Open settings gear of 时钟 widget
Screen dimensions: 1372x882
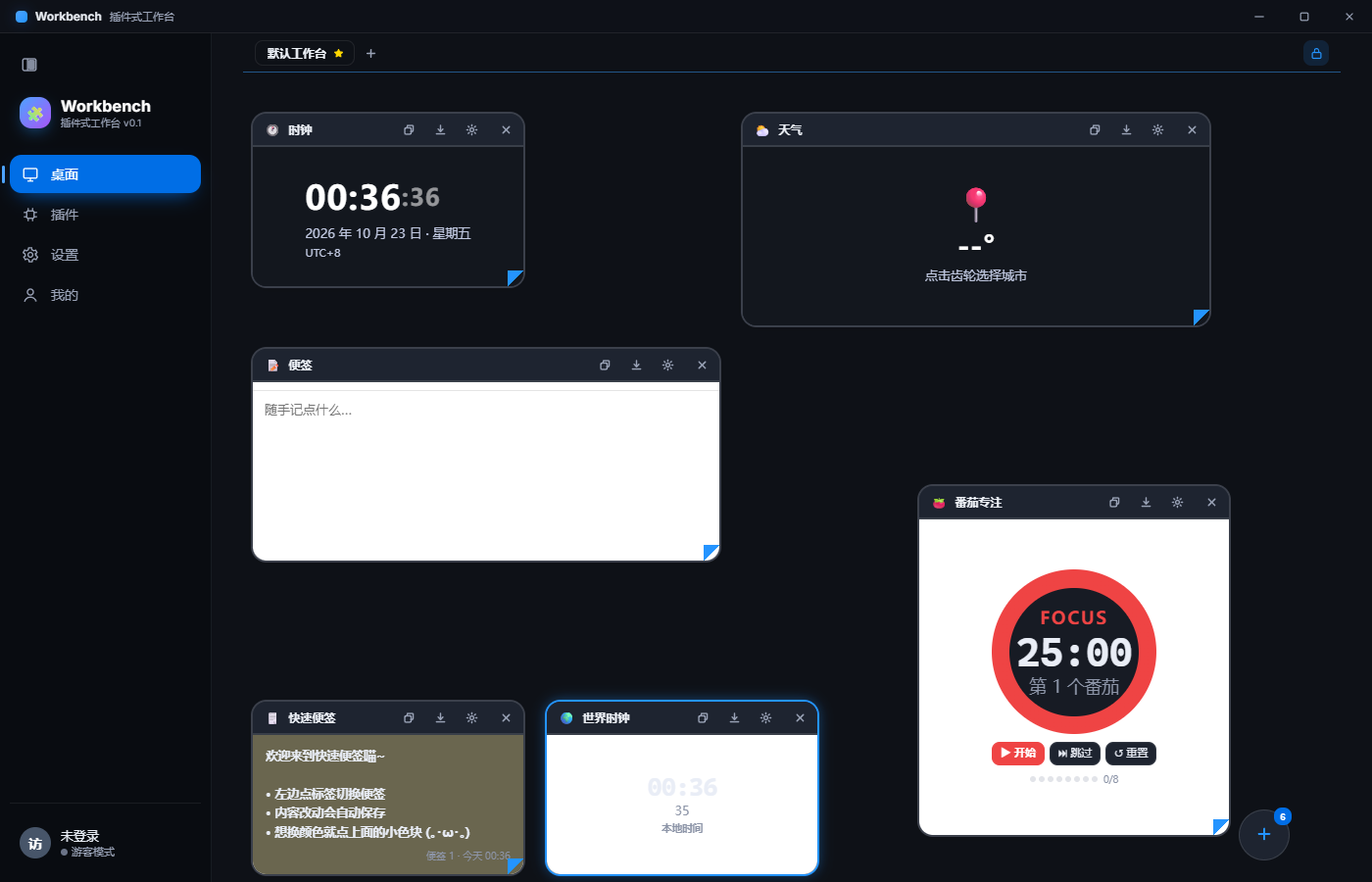pos(471,130)
